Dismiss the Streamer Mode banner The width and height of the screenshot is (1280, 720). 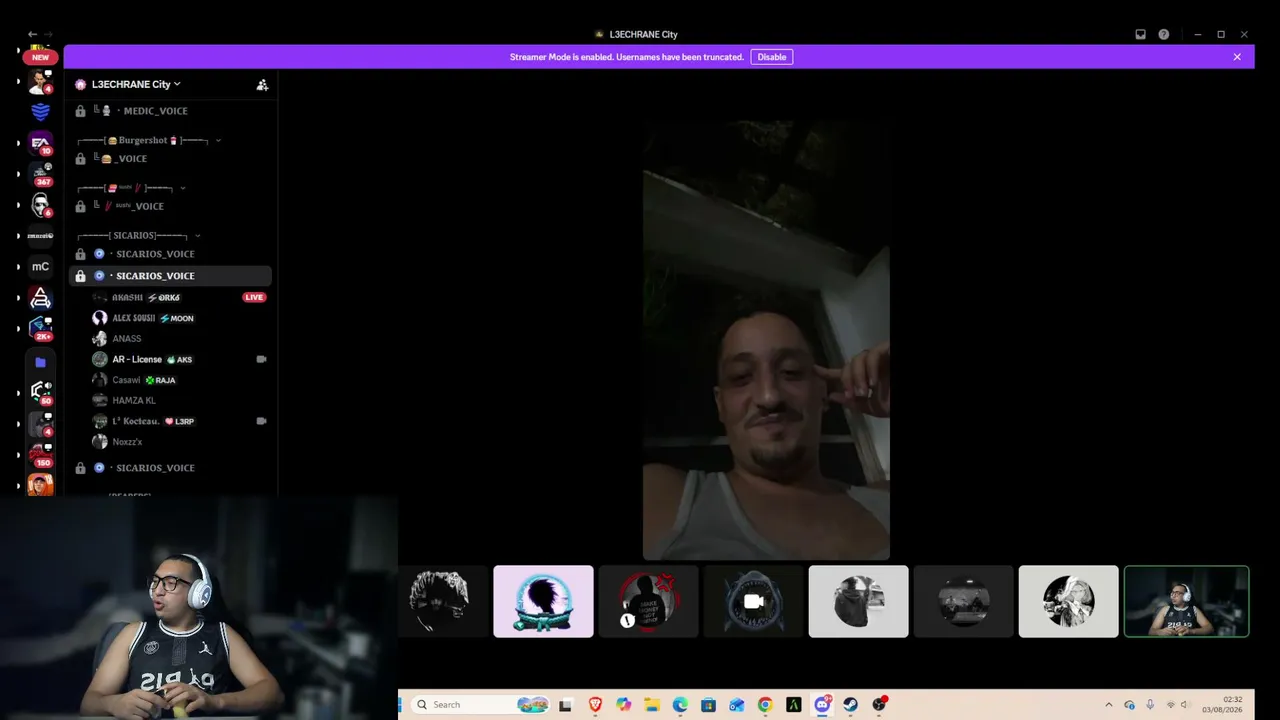1237,57
